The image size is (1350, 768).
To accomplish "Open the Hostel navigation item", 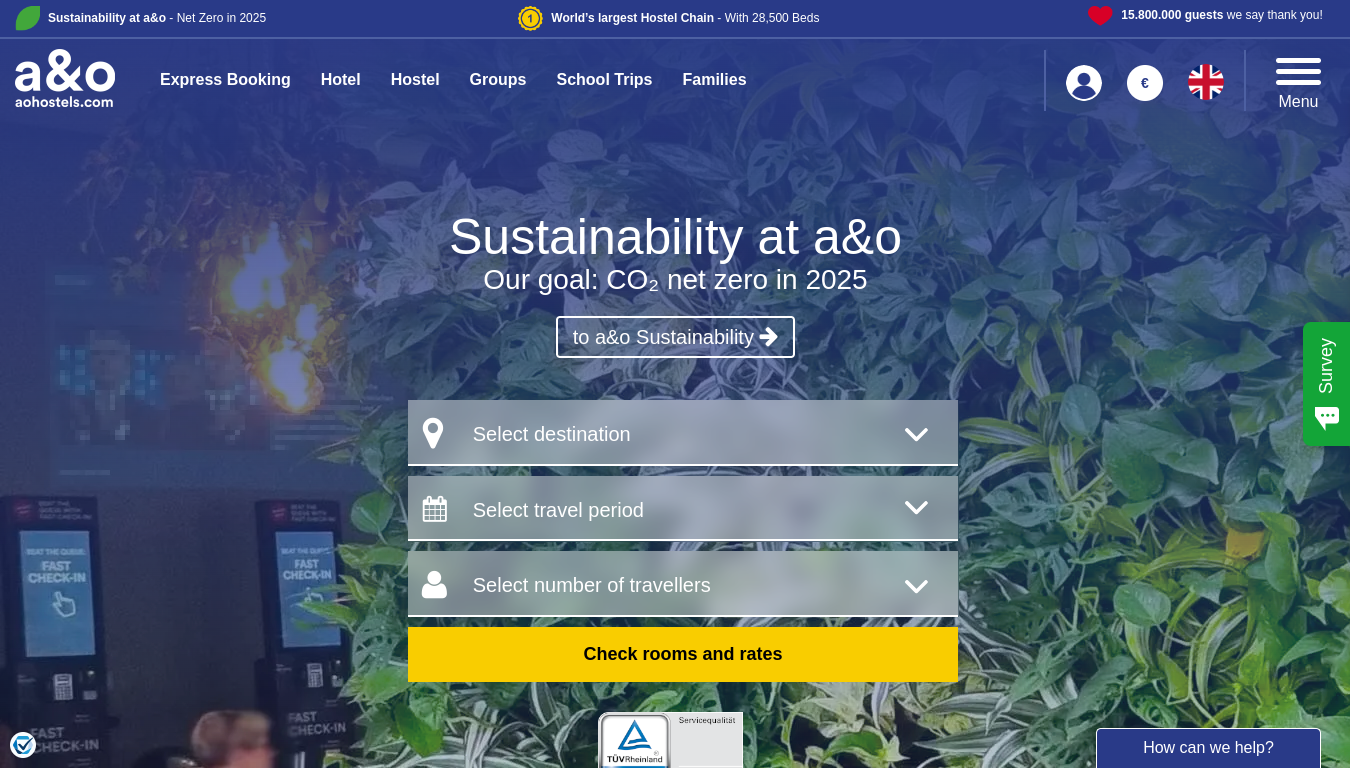I will click(x=415, y=80).
